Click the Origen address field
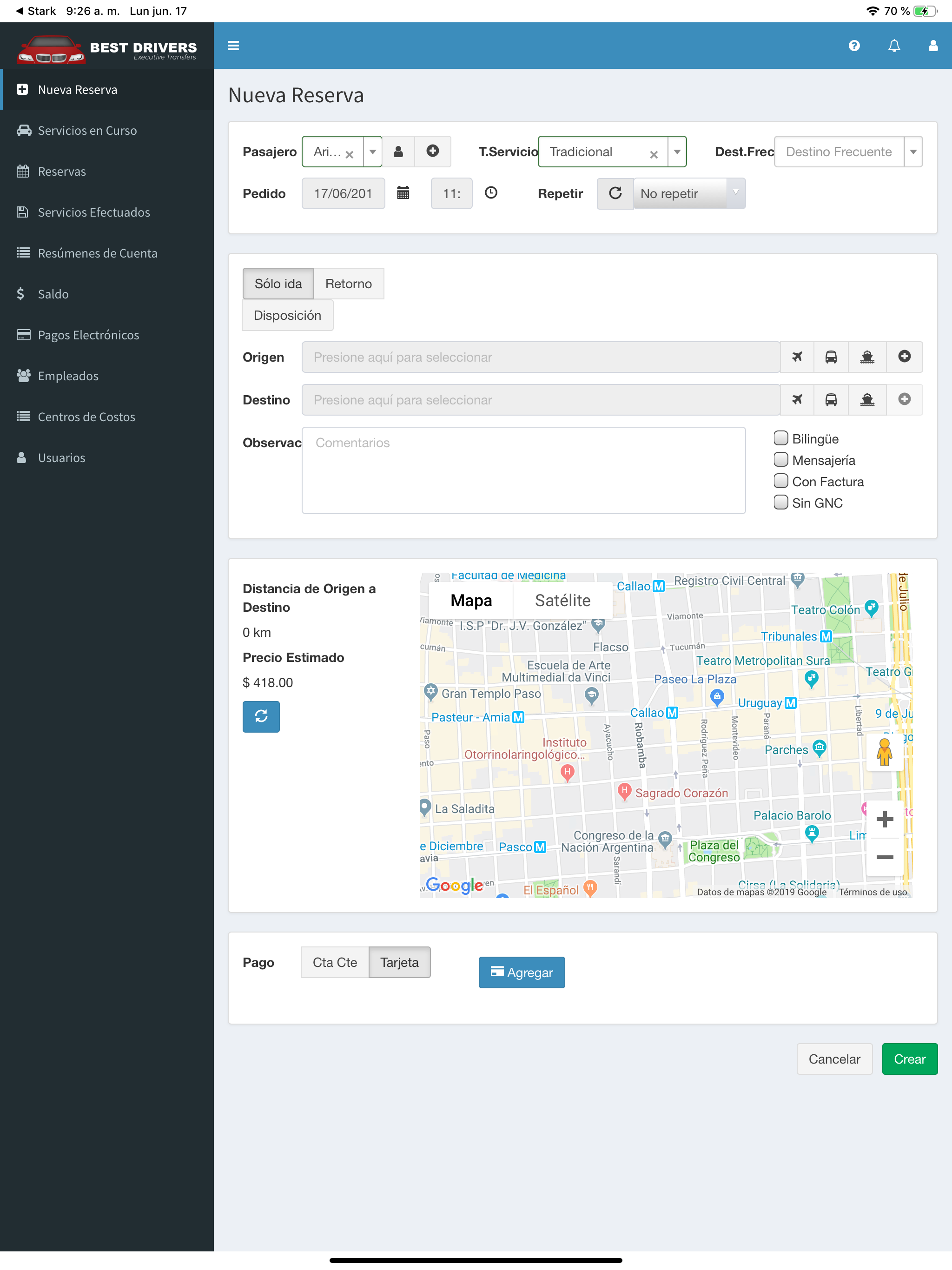The image size is (952, 1270). pyautogui.click(x=541, y=357)
